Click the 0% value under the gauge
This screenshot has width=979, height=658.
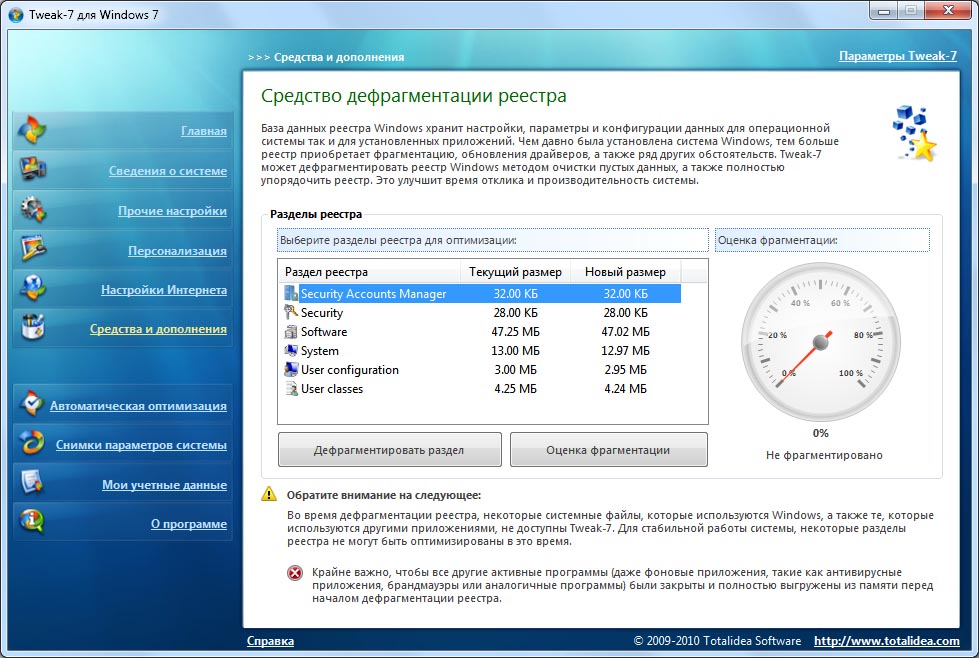tap(820, 433)
